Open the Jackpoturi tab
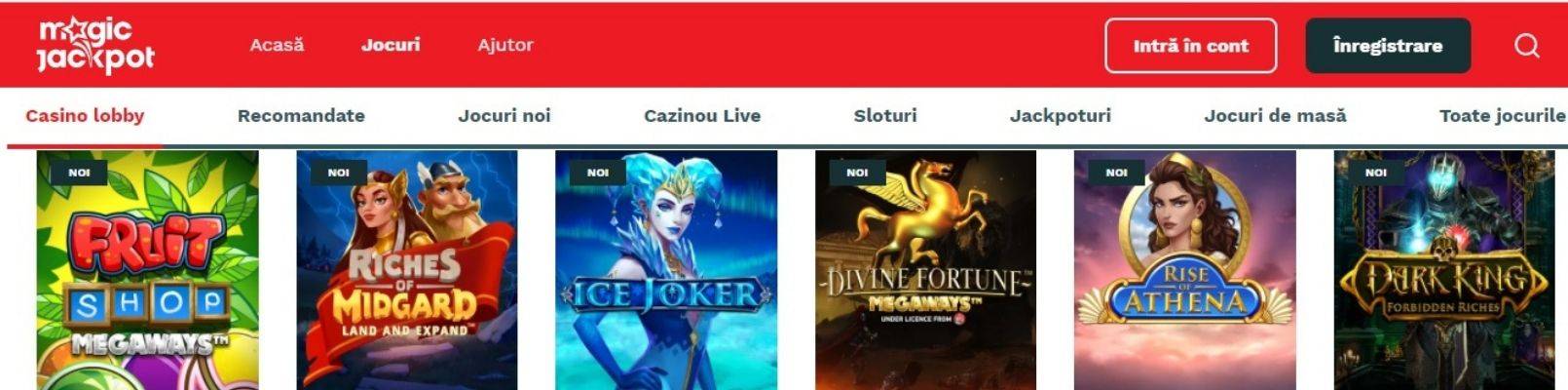This screenshot has height=390, width=1568. [x=1061, y=116]
